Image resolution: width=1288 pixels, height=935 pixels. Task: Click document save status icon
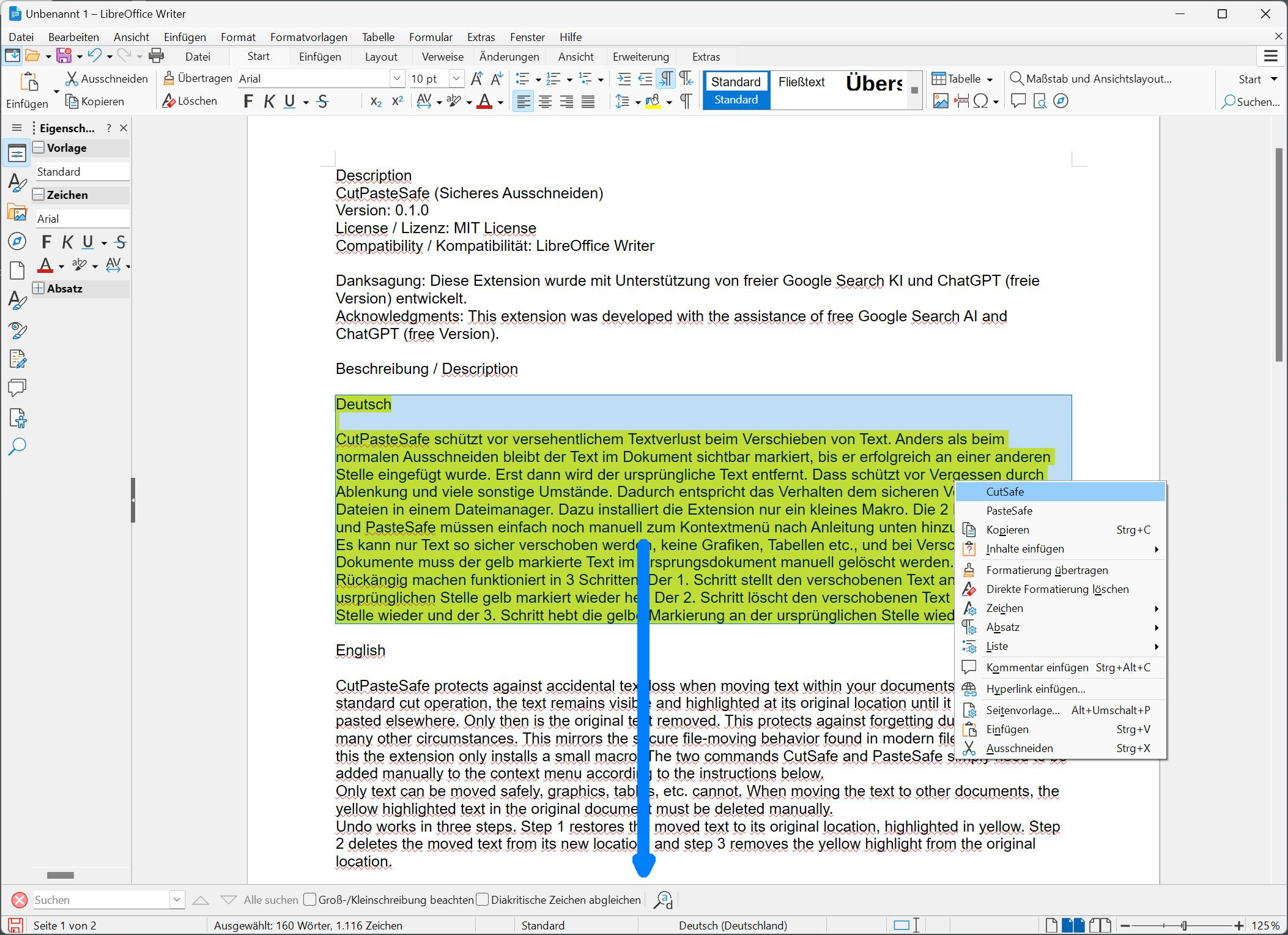click(x=15, y=925)
